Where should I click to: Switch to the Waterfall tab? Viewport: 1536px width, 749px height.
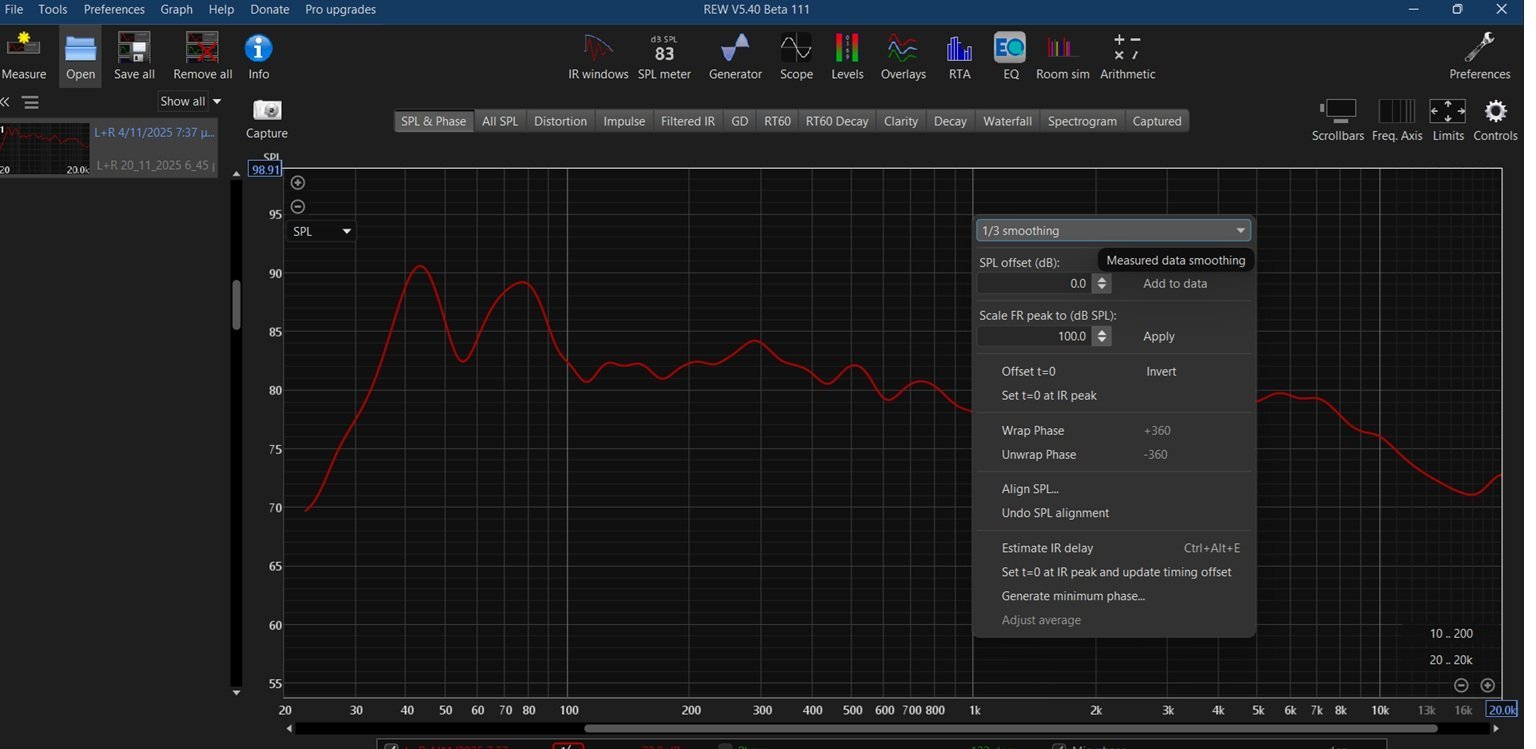pos(1007,121)
